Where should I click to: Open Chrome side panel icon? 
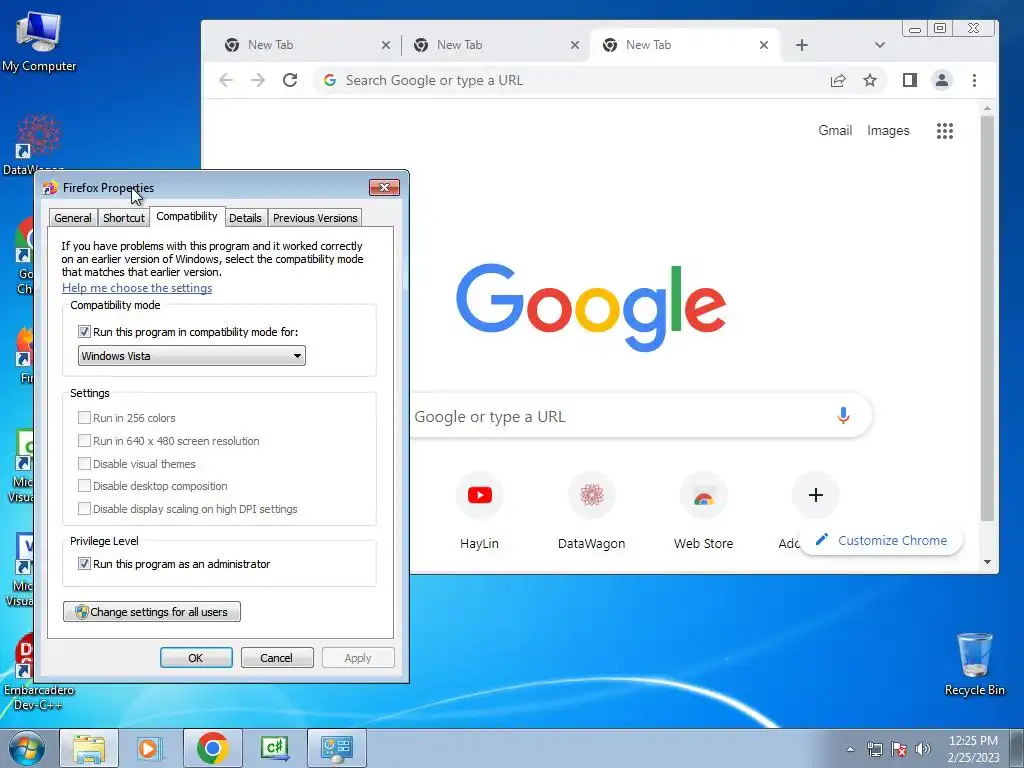[910, 80]
